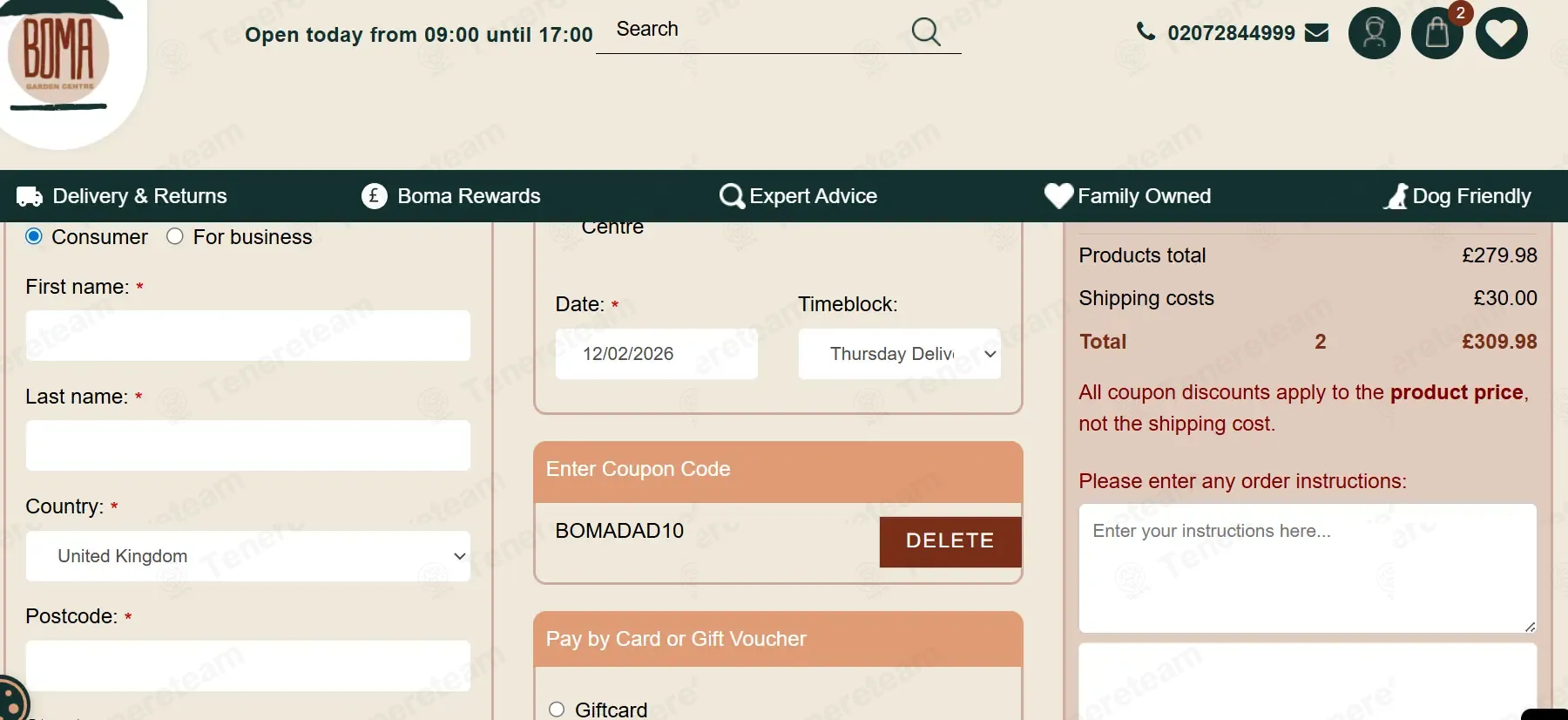
Task: Click the search magnifier icon
Action: click(925, 32)
